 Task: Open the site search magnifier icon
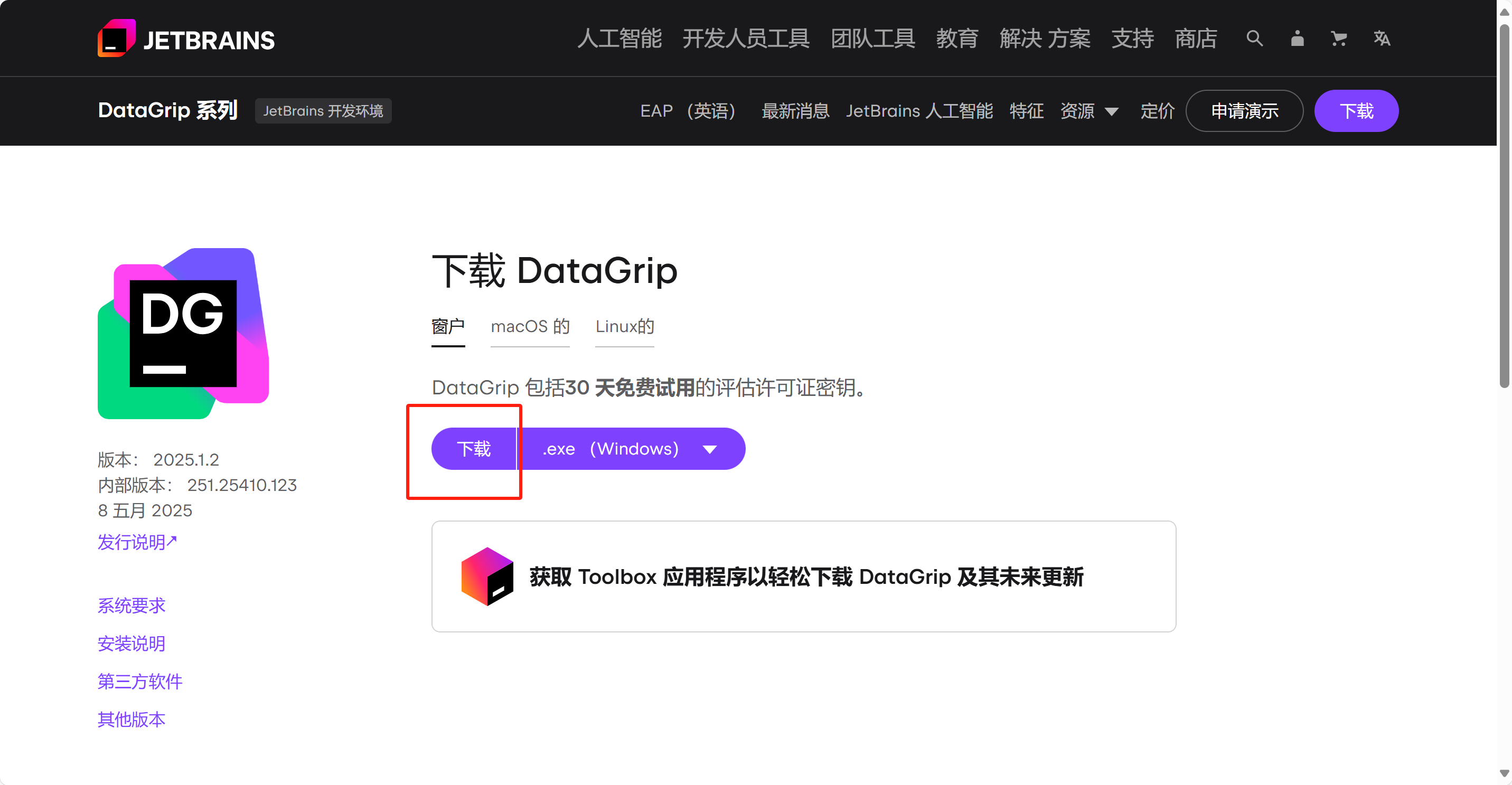(1254, 39)
